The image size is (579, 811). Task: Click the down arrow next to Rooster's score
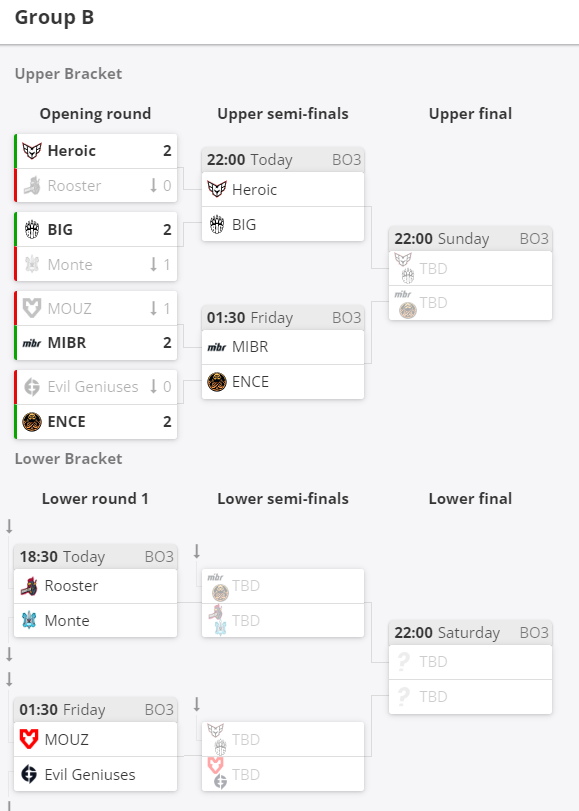pos(153,186)
